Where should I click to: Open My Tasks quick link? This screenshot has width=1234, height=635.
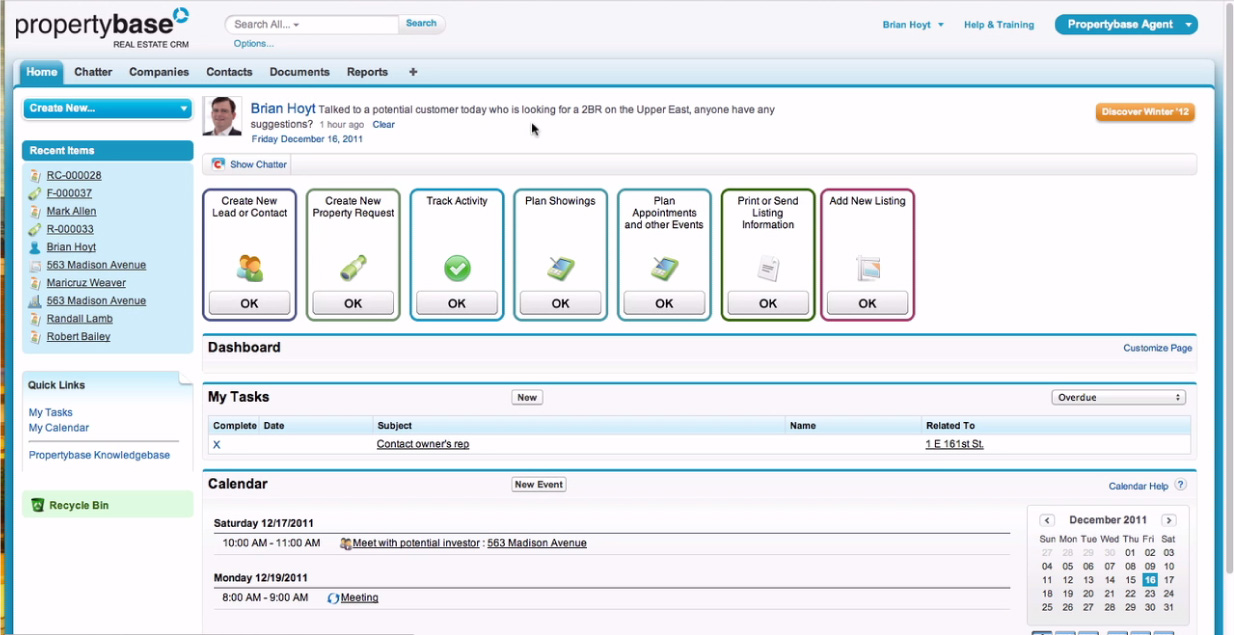50,413
